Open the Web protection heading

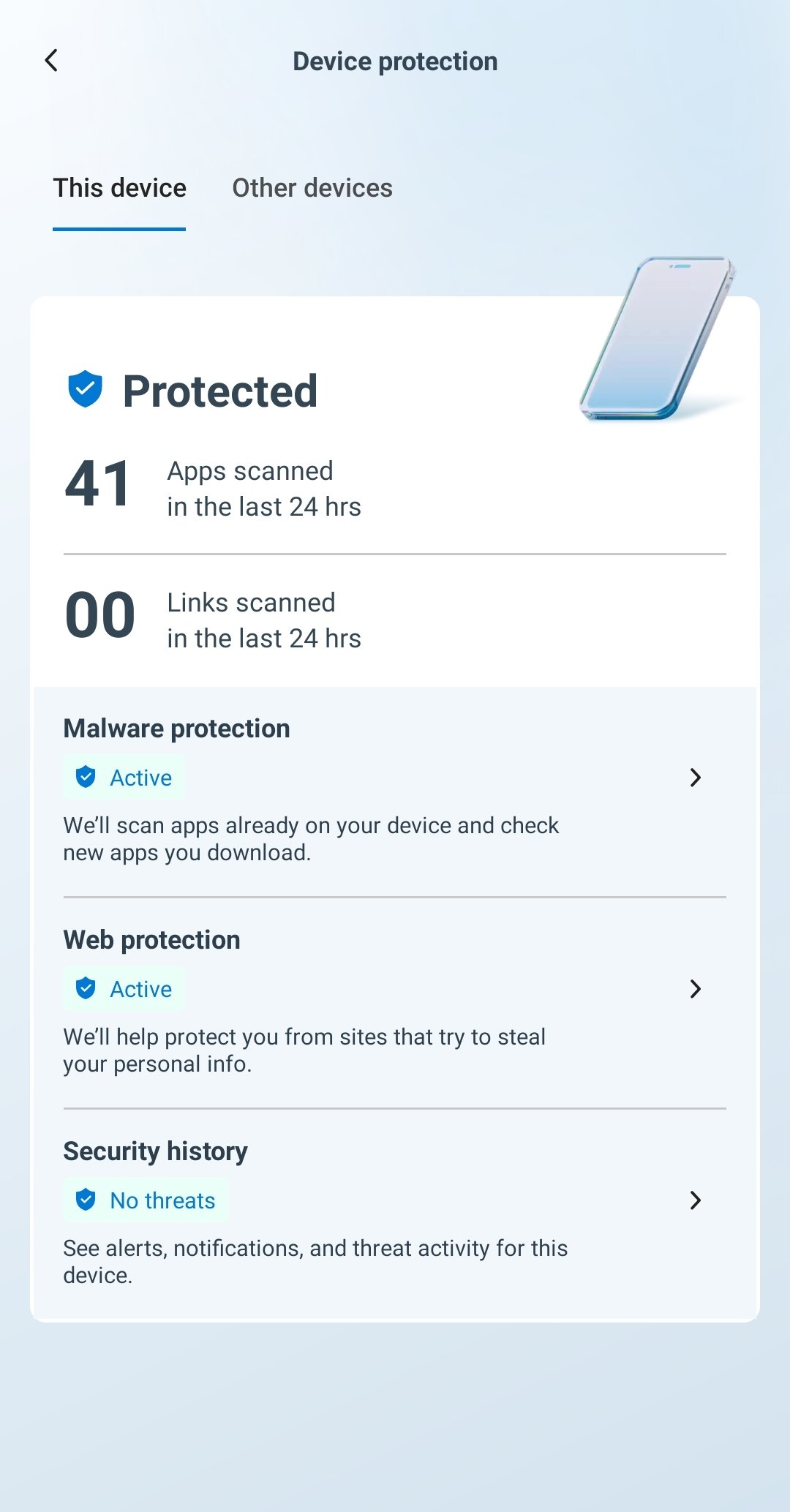[x=151, y=940]
